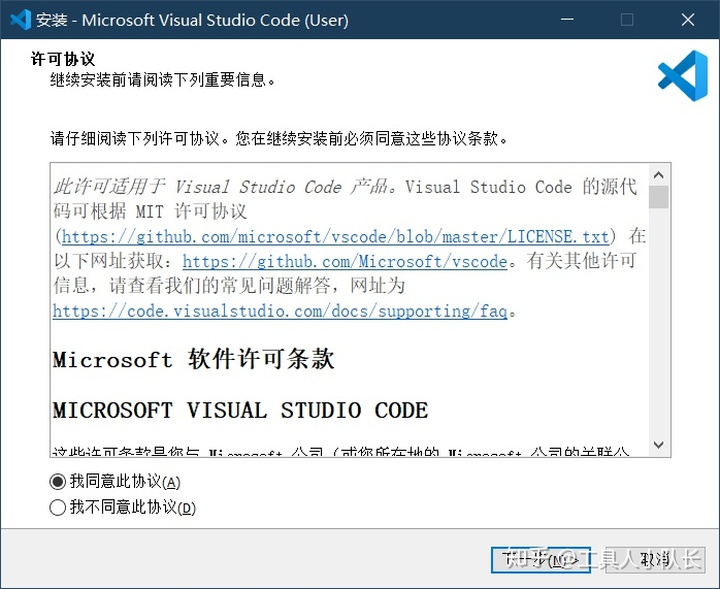The image size is (720, 589).
Task: Click the license scrollbar up arrow
Action: pos(659,175)
